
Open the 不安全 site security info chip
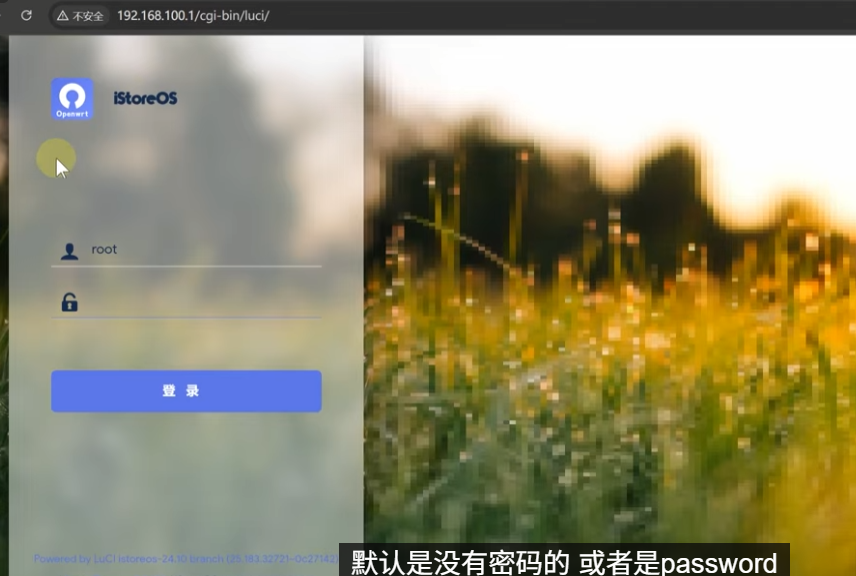click(x=80, y=16)
